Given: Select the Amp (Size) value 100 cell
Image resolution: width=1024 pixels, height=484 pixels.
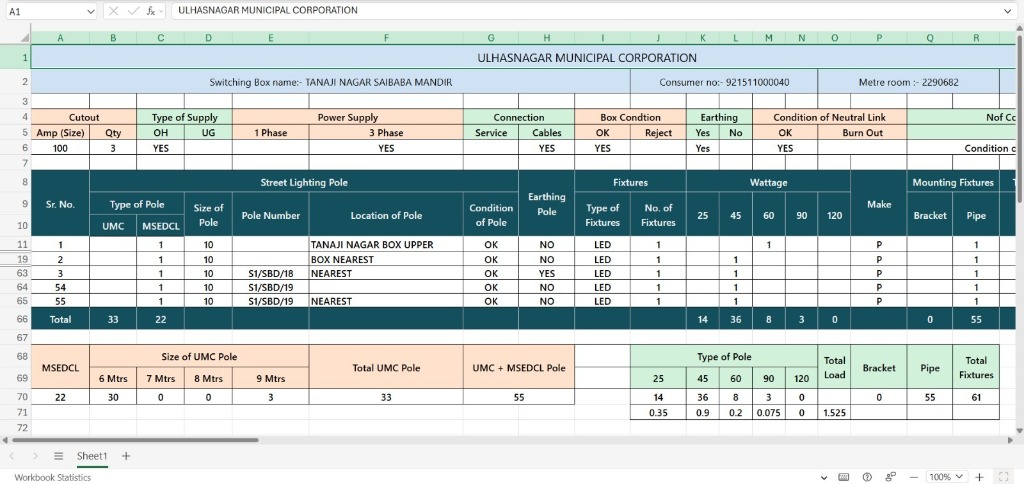Looking at the screenshot, I should coord(60,148).
